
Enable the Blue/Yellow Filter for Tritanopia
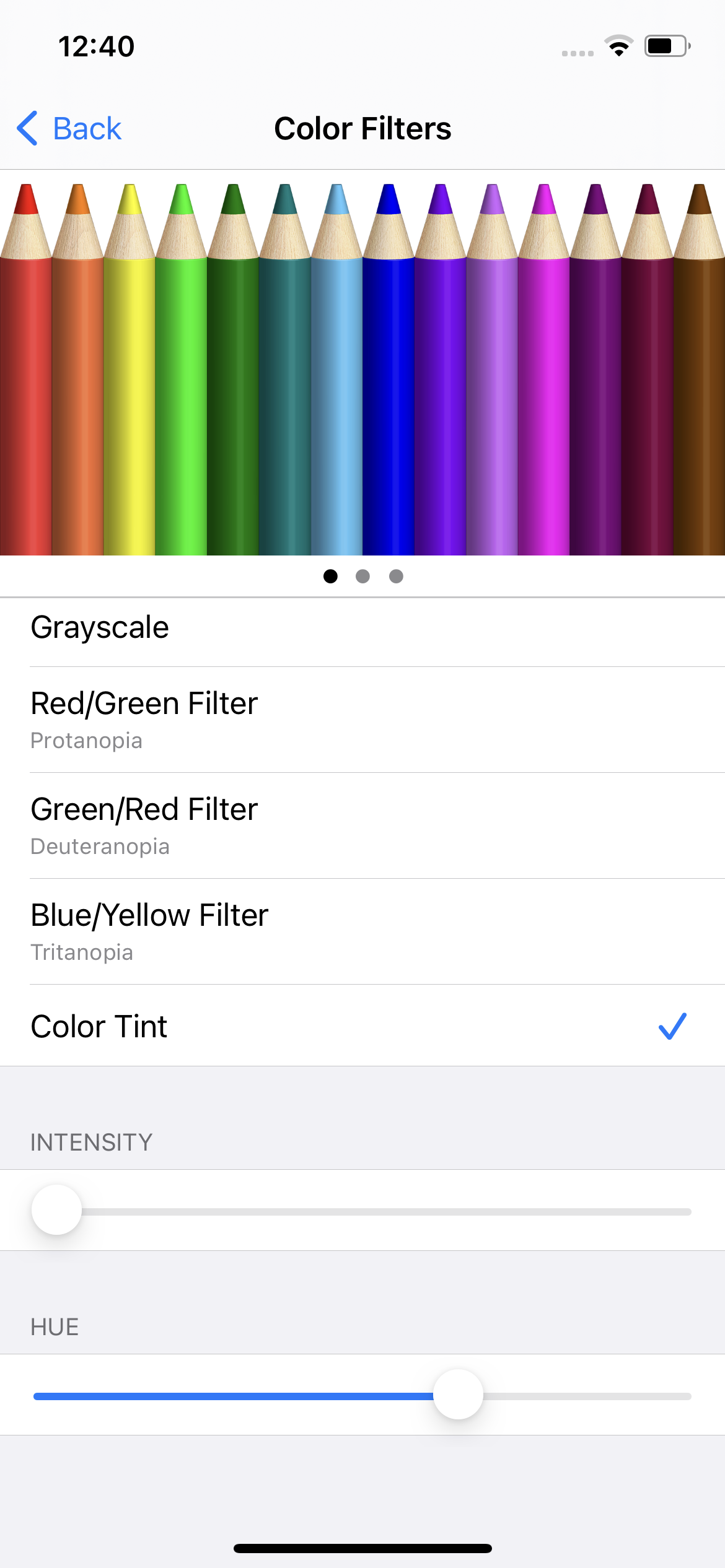(362, 931)
